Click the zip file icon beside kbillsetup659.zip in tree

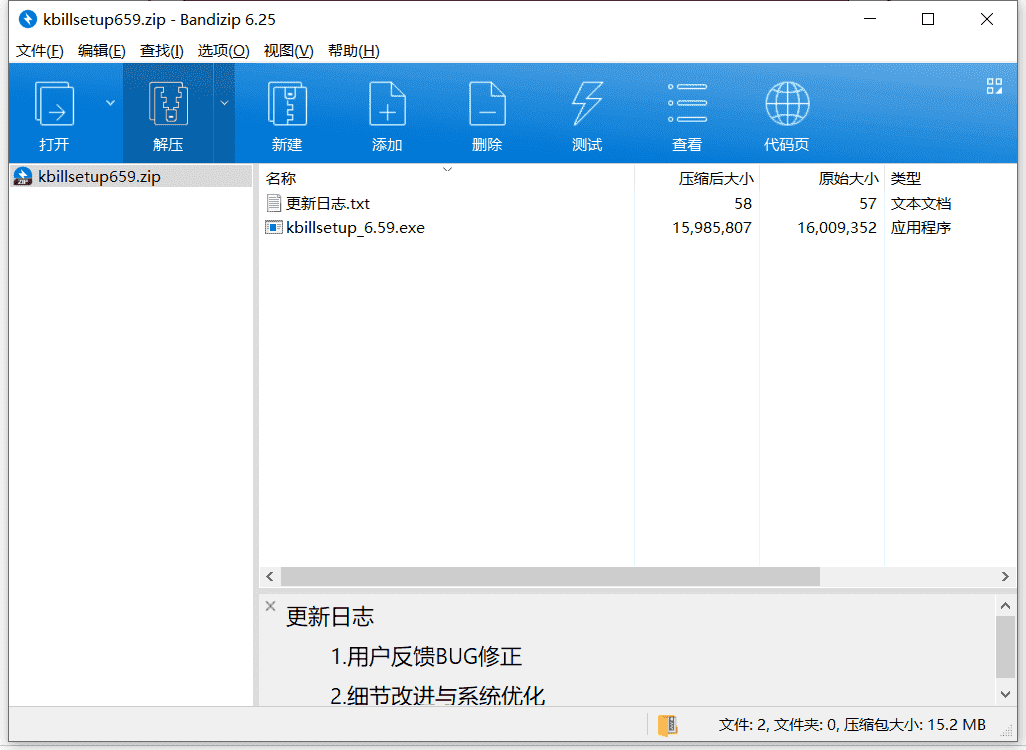[x=23, y=177]
